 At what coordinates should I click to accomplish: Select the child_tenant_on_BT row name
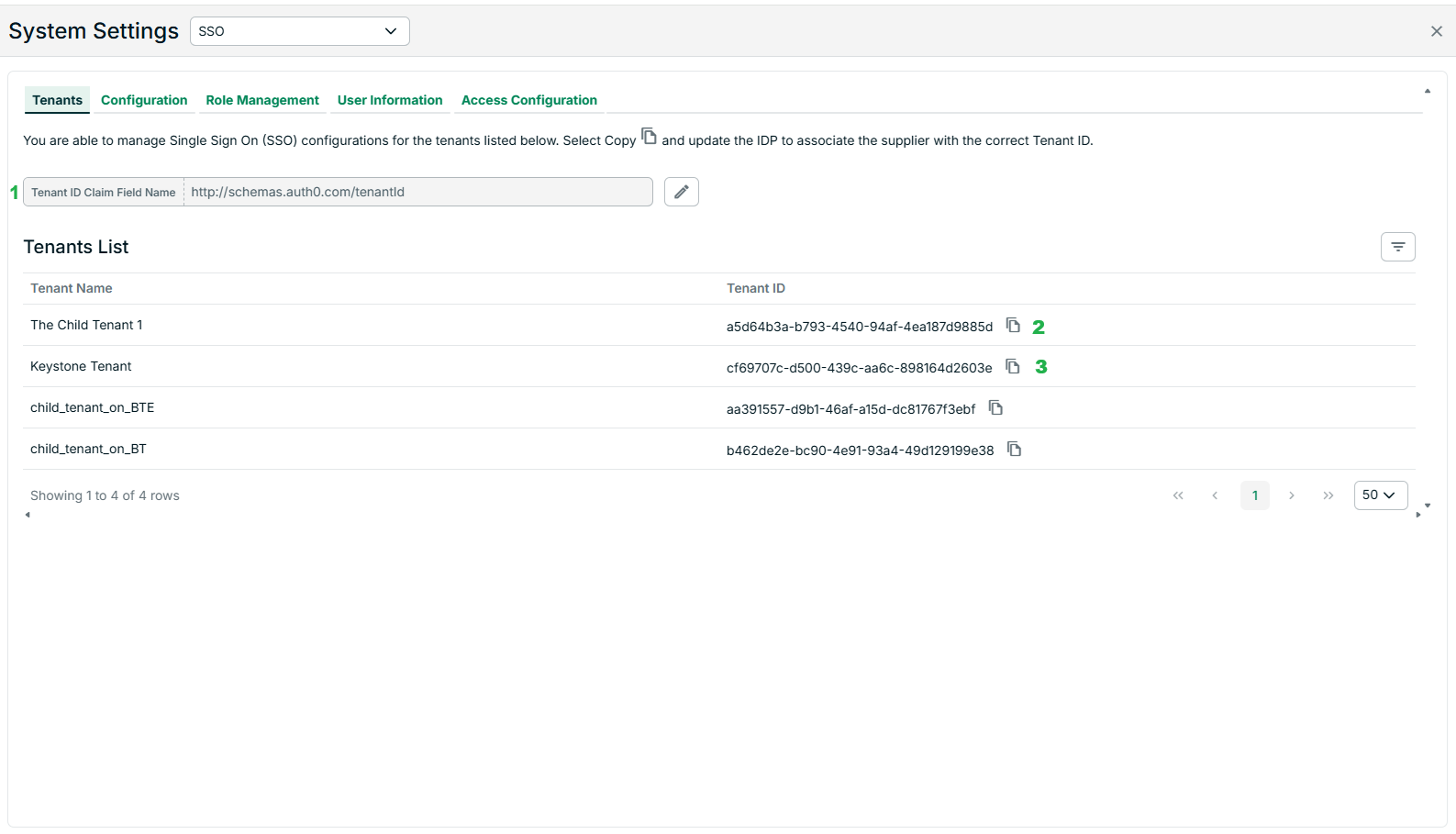(x=88, y=449)
